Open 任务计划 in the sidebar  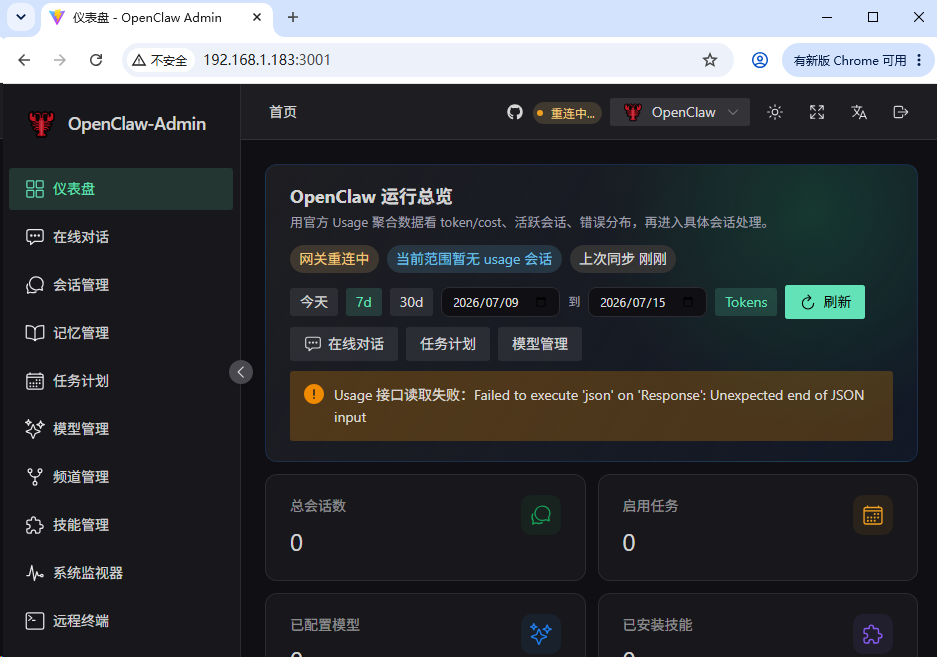pos(121,381)
